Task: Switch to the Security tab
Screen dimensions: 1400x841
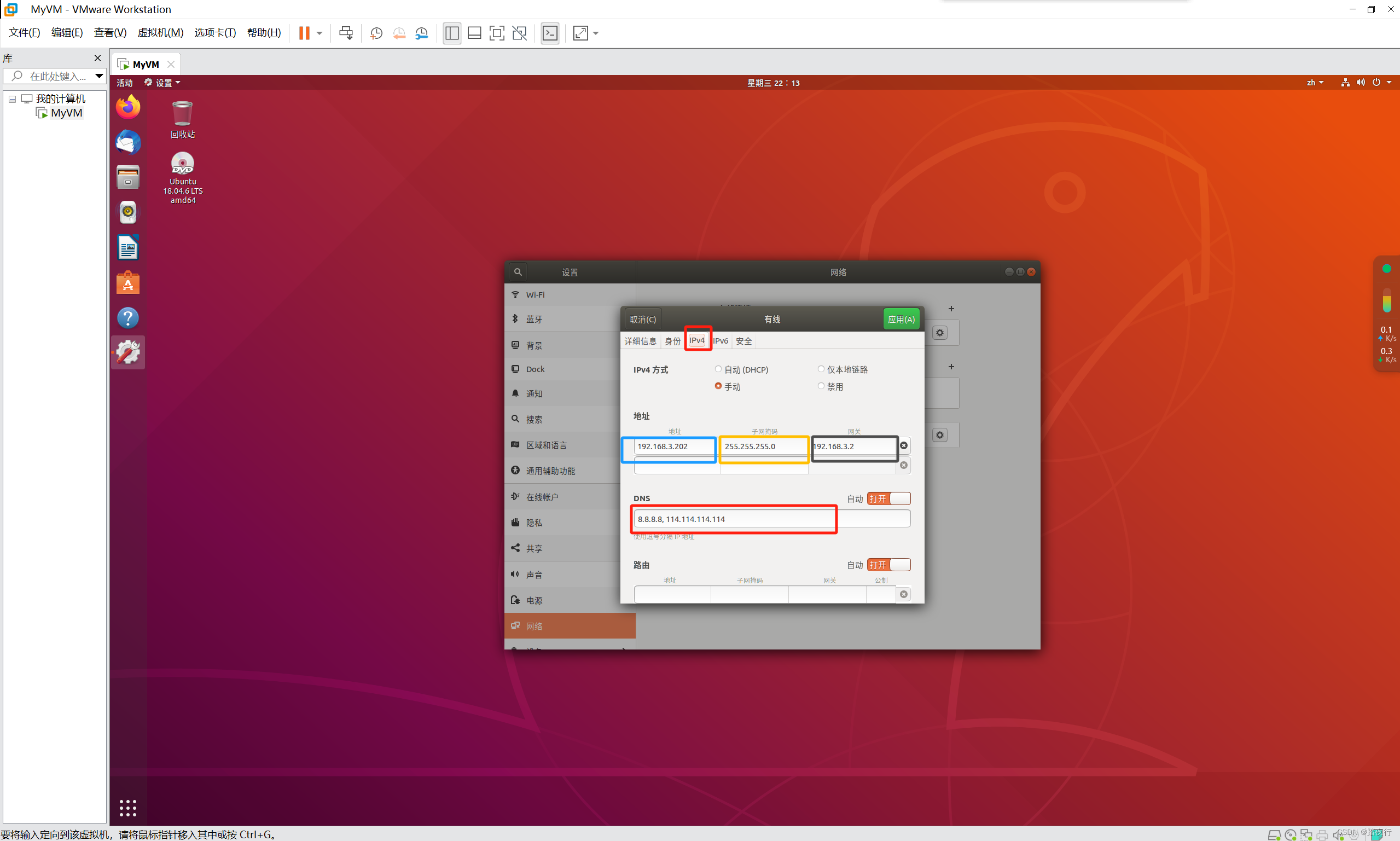Action: point(743,340)
